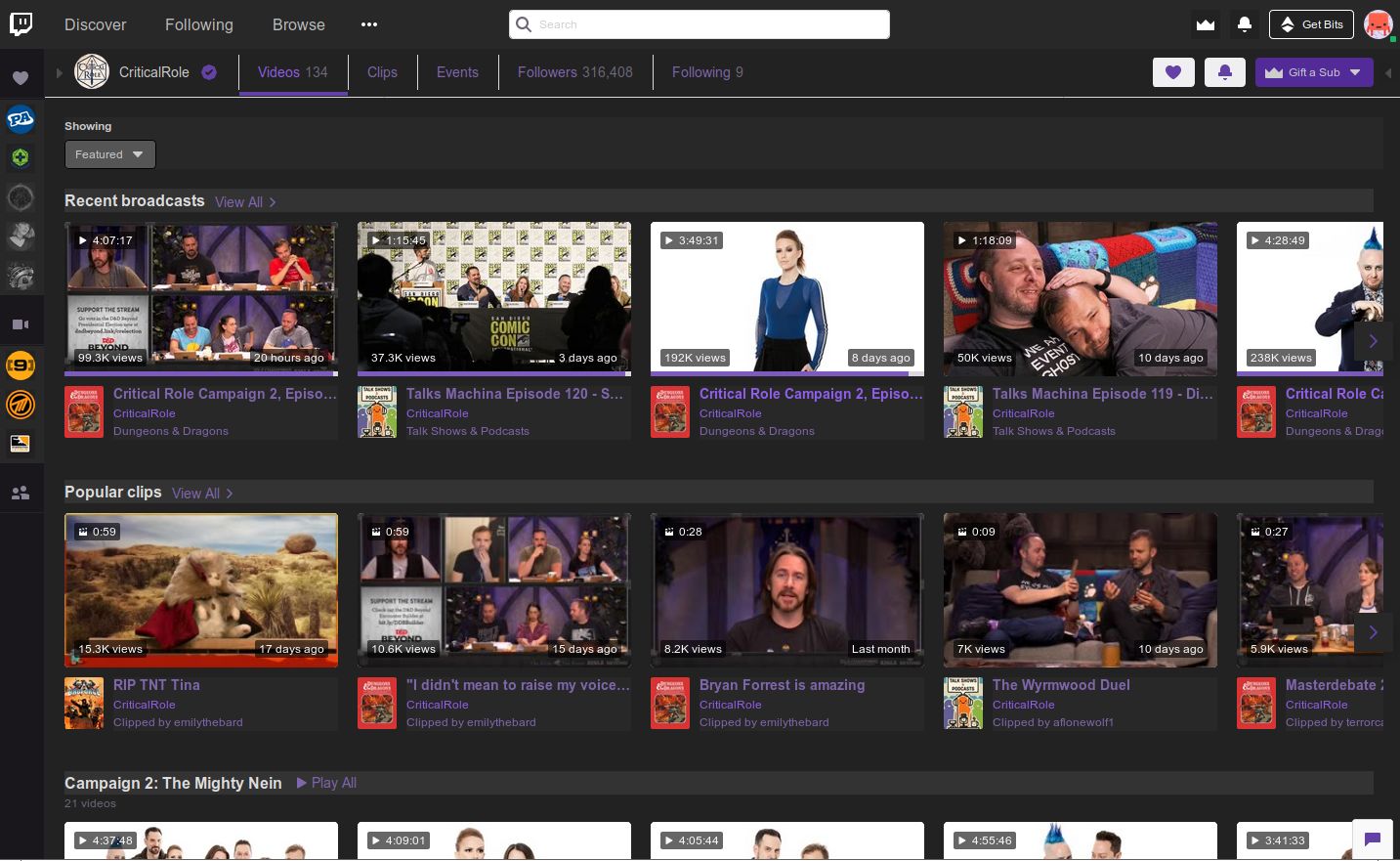Open the notifications bell in top bar
This screenshot has width=1400, height=861.
pyautogui.click(x=1245, y=24)
